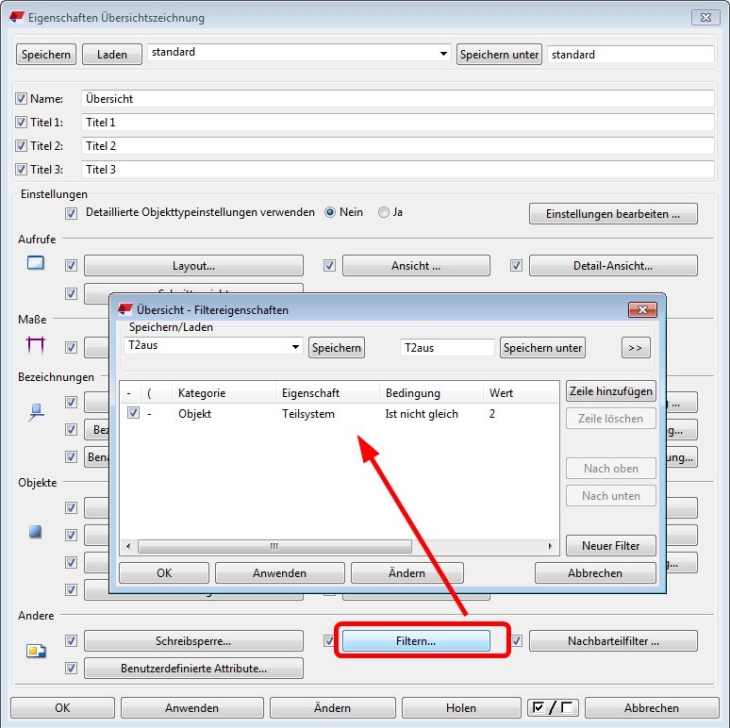Click the filter list scroll right arrow
This screenshot has width=730, height=728.
[x=551, y=546]
